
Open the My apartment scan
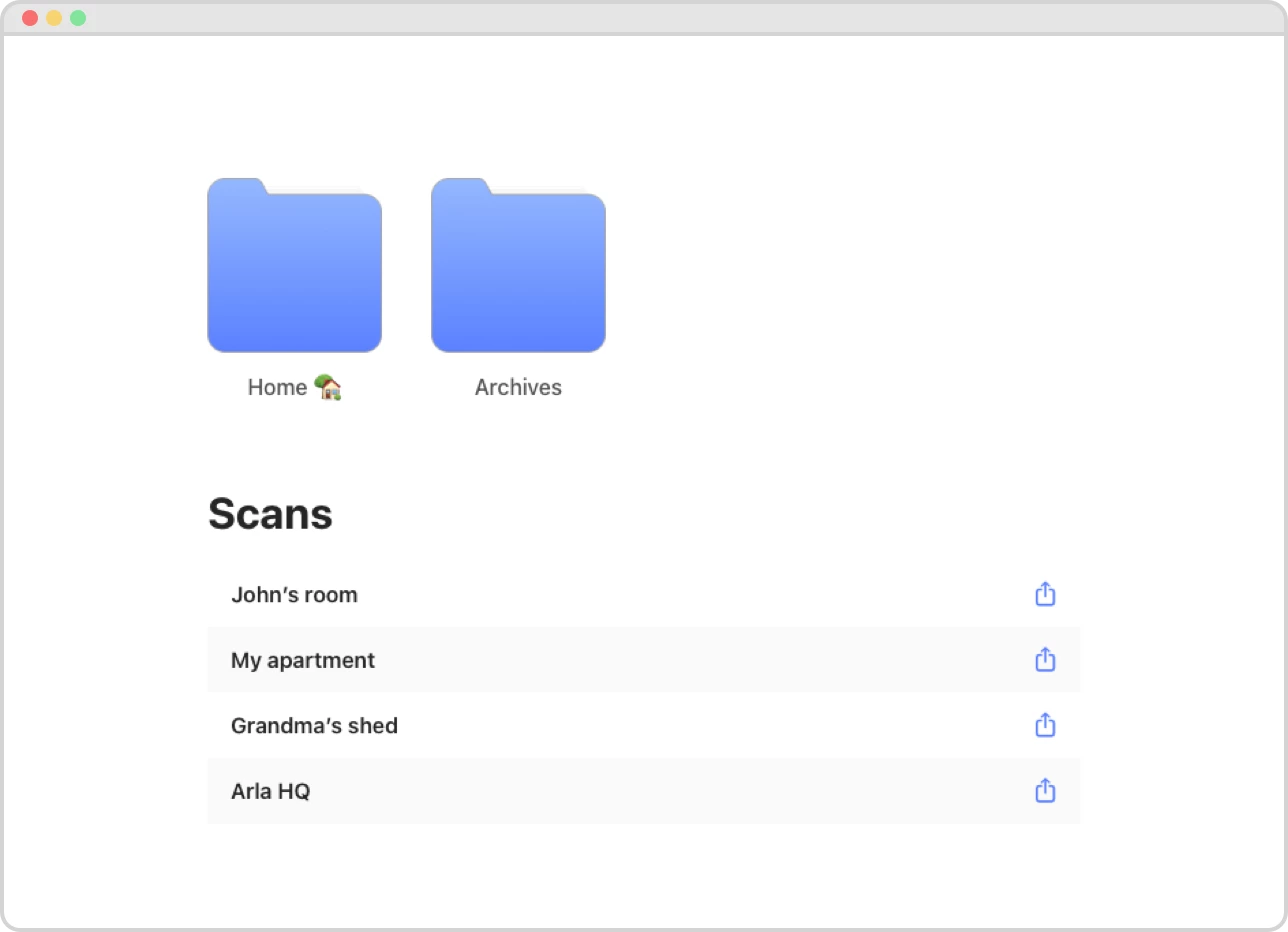pos(303,660)
